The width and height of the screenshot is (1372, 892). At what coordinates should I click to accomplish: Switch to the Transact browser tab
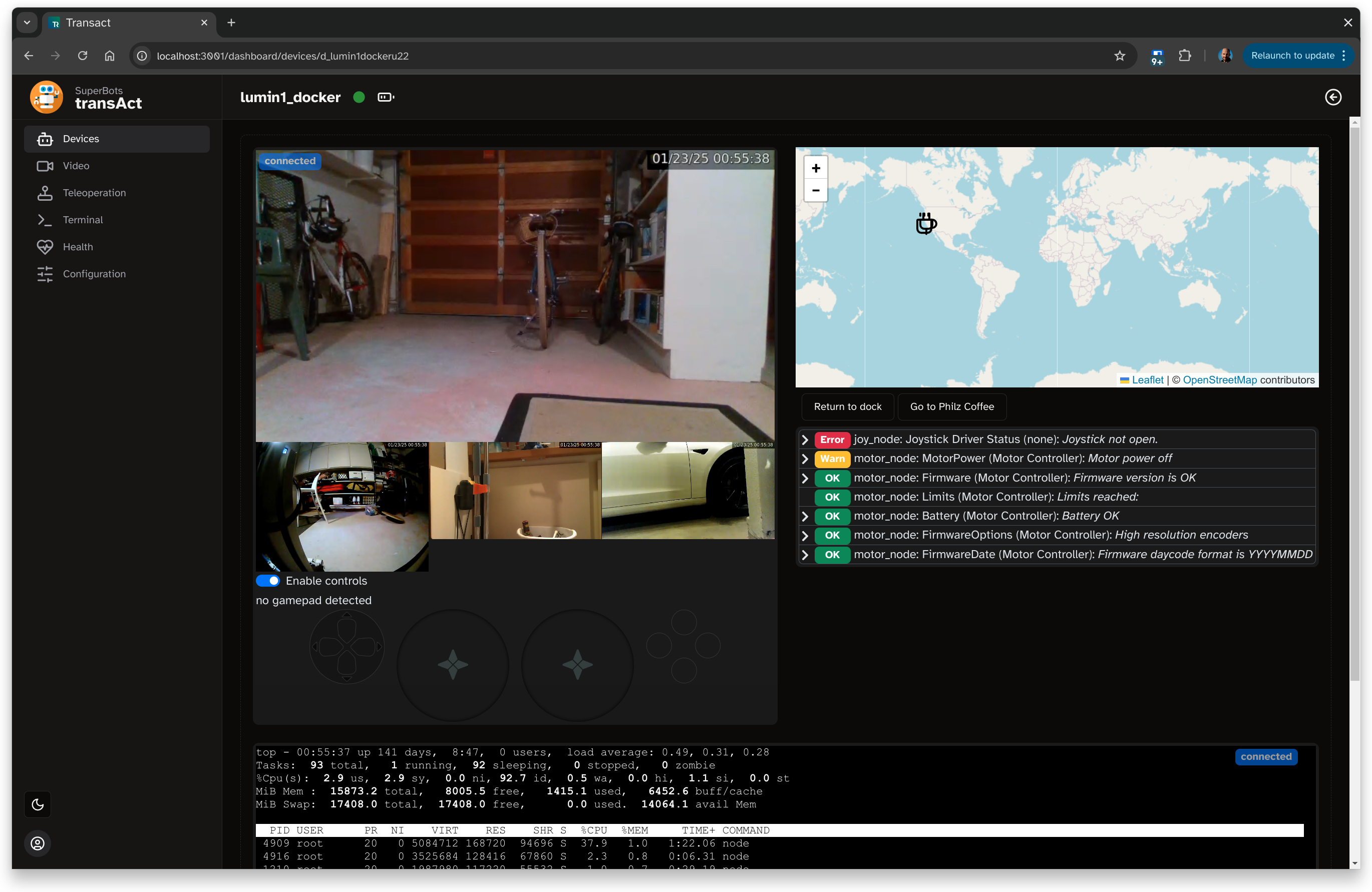click(x=104, y=23)
